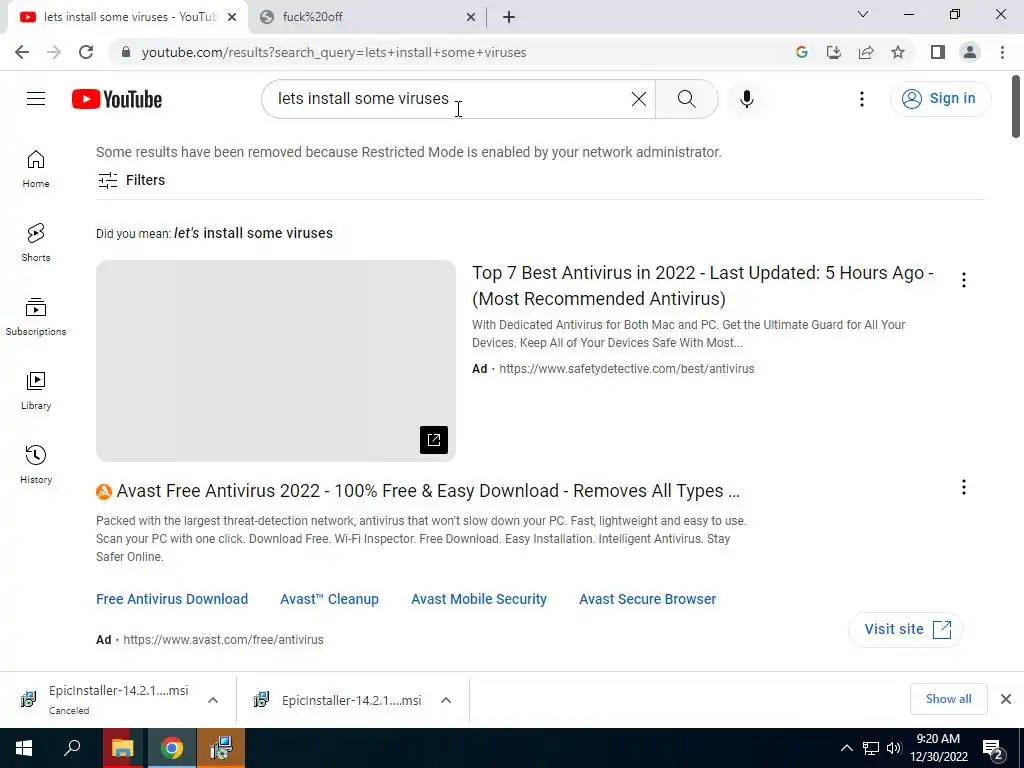Open the volume control in tray
Viewport: 1024px width, 768px height.
click(x=894, y=748)
